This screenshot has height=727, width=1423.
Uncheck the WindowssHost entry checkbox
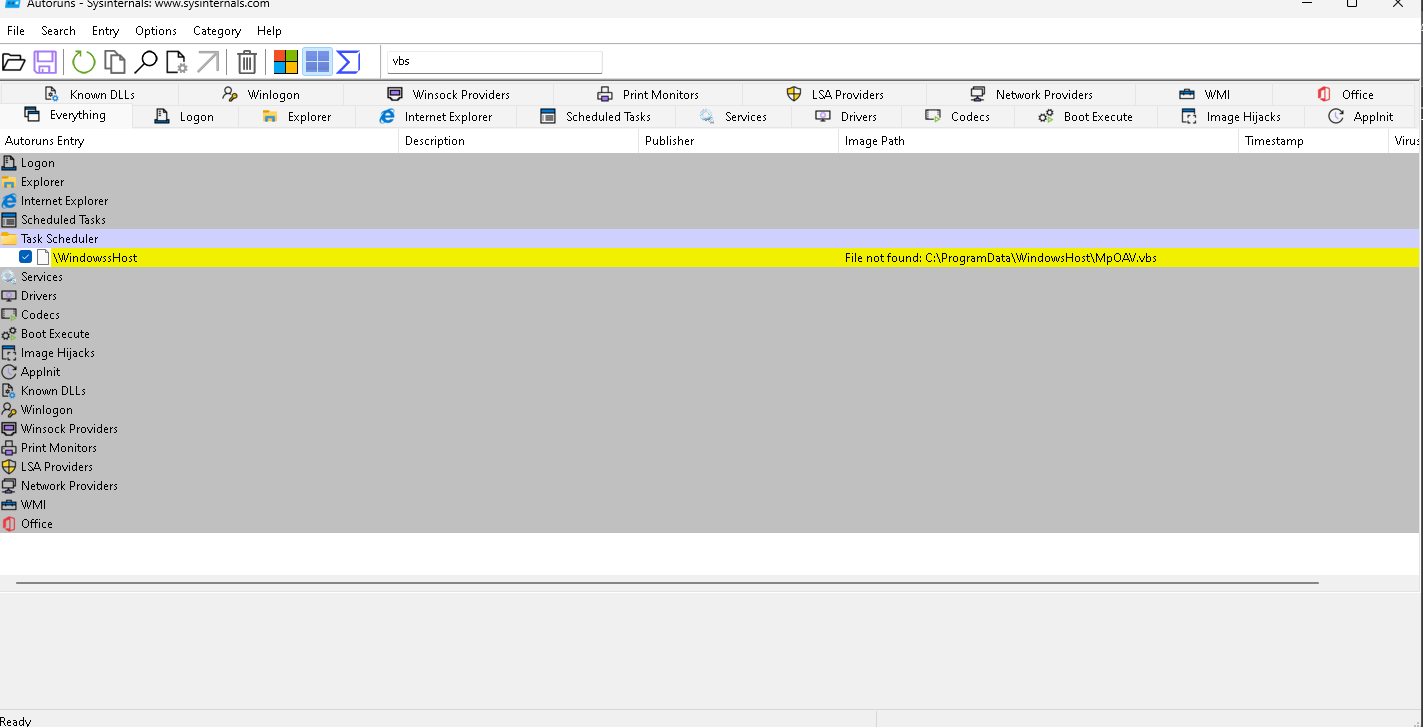(x=26, y=257)
